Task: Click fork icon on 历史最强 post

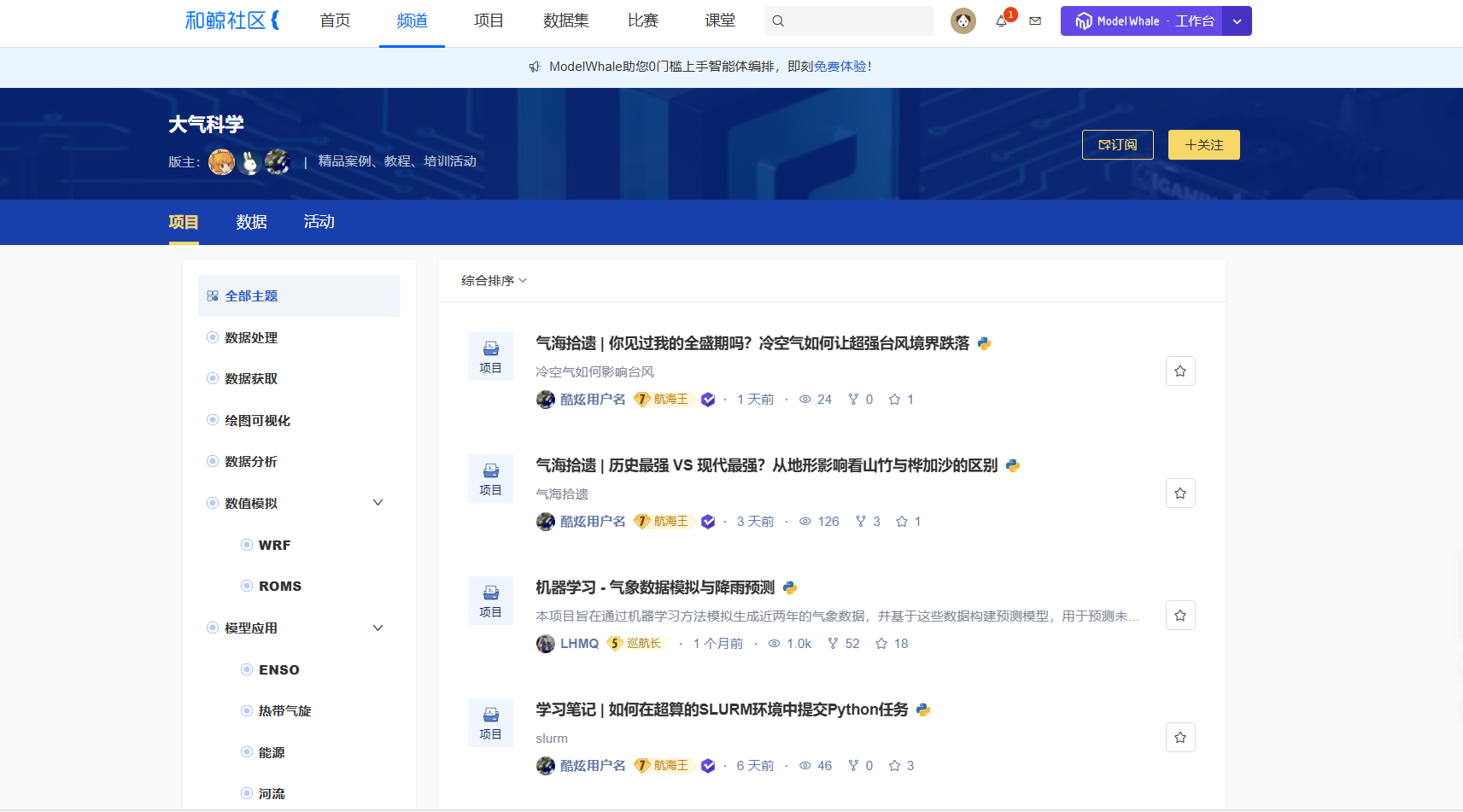Action: pos(860,522)
